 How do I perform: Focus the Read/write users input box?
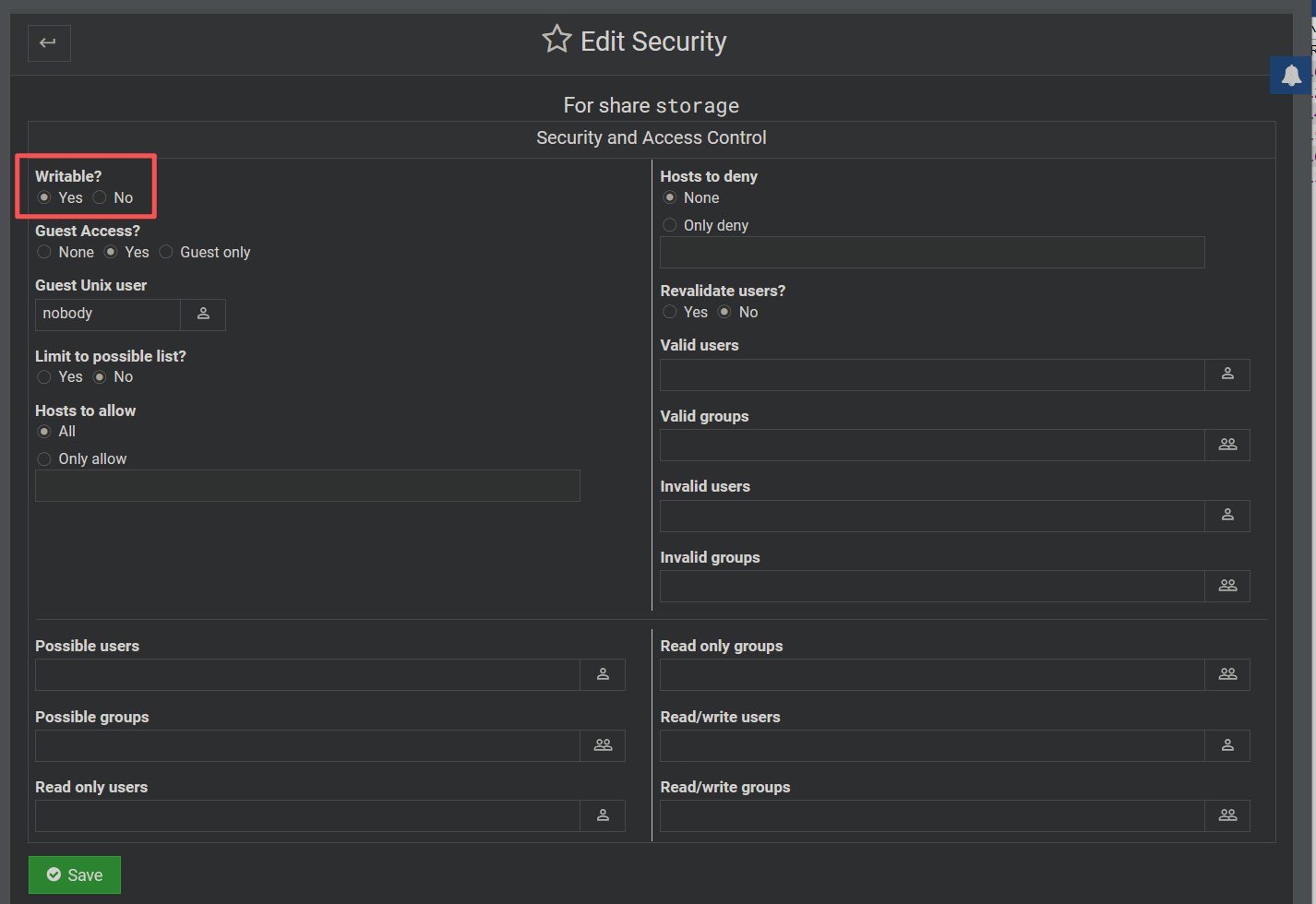[x=932, y=745]
